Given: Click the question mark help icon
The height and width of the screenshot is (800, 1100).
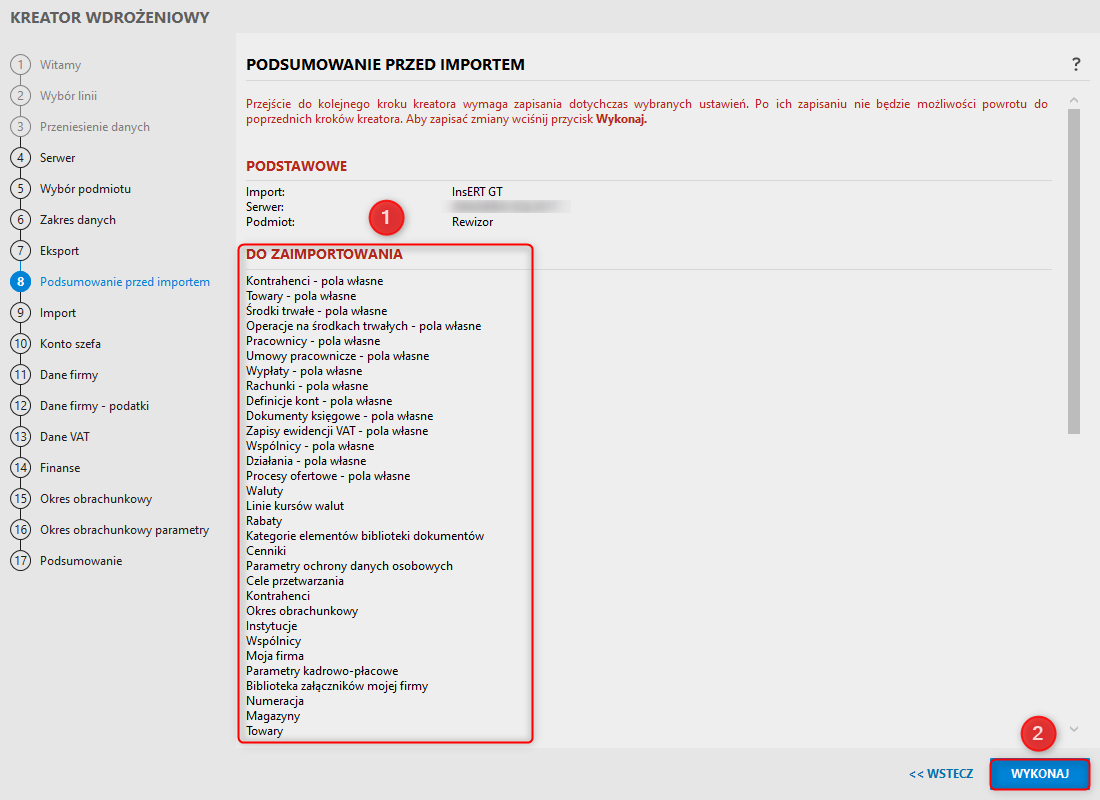Looking at the screenshot, I should [1076, 65].
